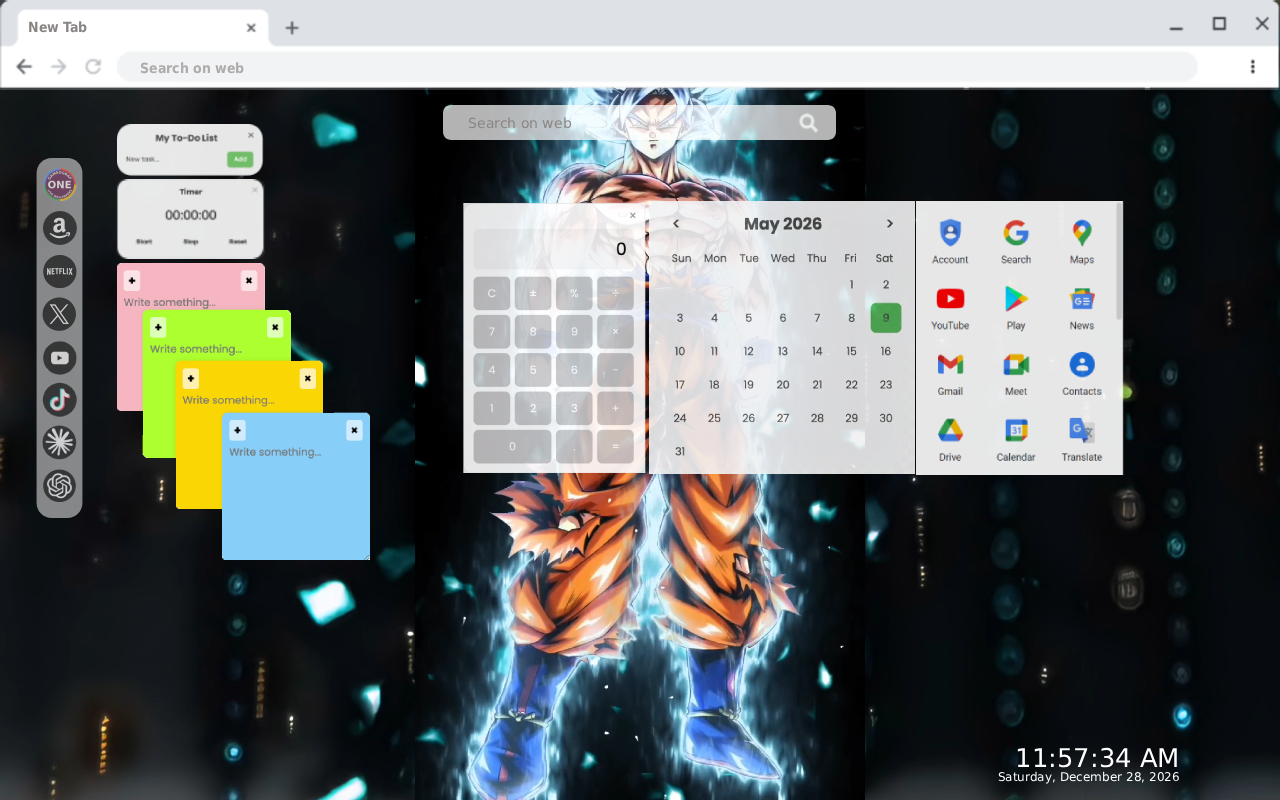
Task: Close the My To-Do List widget
Action: pyautogui.click(x=251, y=135)
